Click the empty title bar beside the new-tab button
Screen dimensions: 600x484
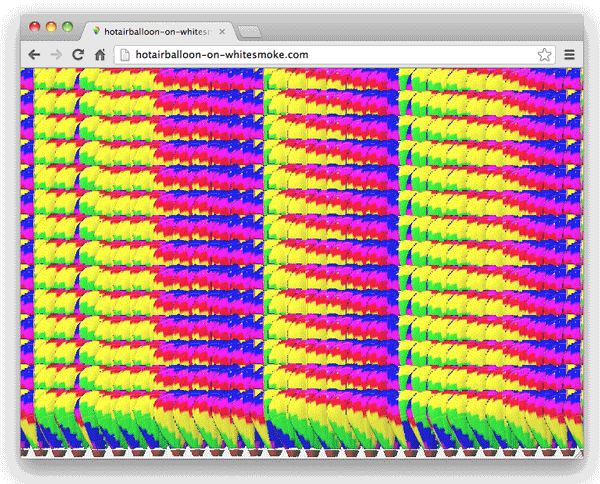421,29
